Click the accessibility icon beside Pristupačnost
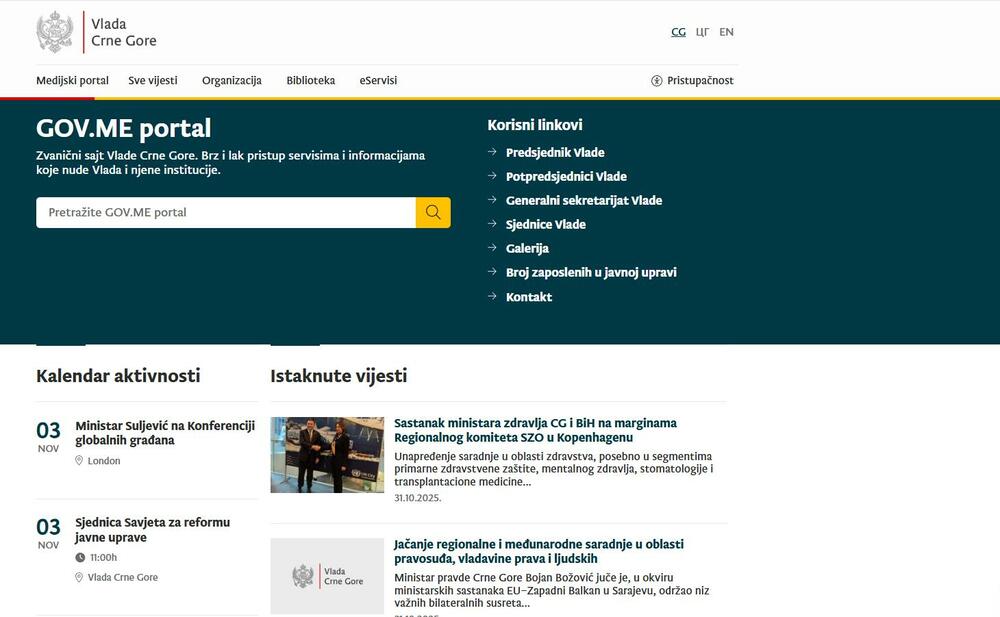The image size is (1000, 617). click(x=657, y=81)
